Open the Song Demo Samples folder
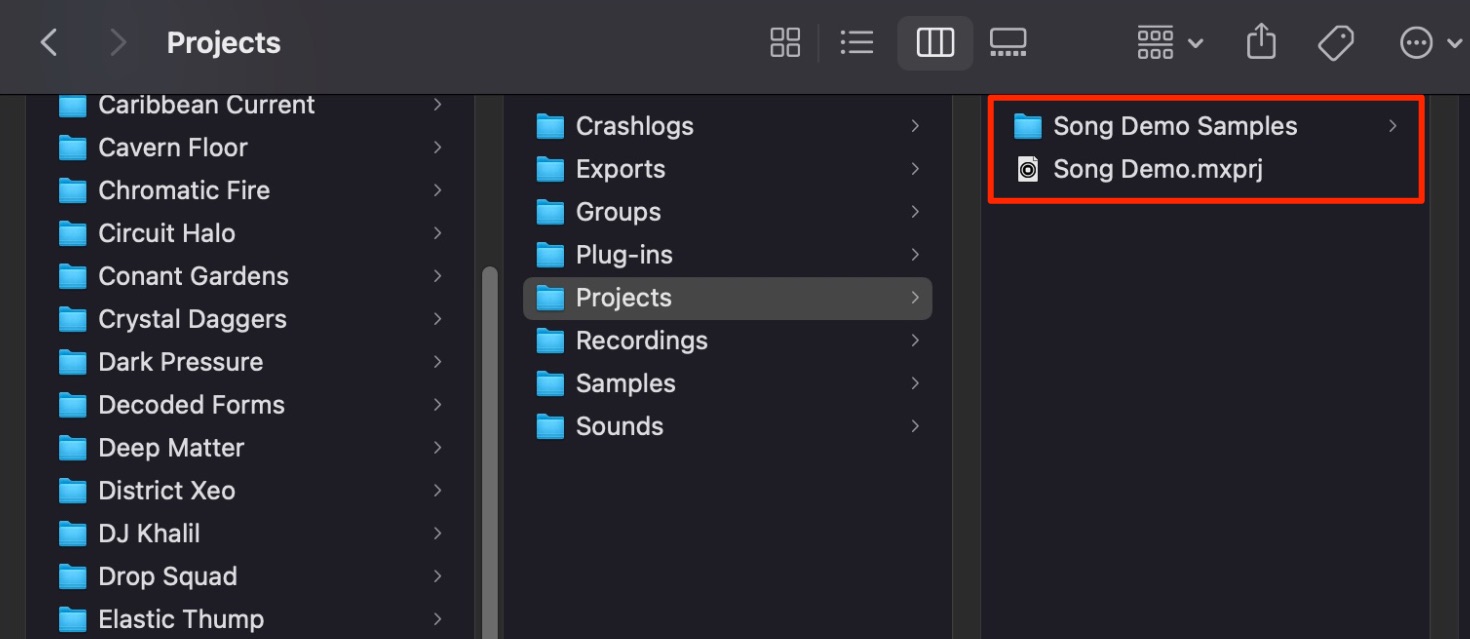The height and width of the screenshot is (639, 1470). coord(1204,126)
